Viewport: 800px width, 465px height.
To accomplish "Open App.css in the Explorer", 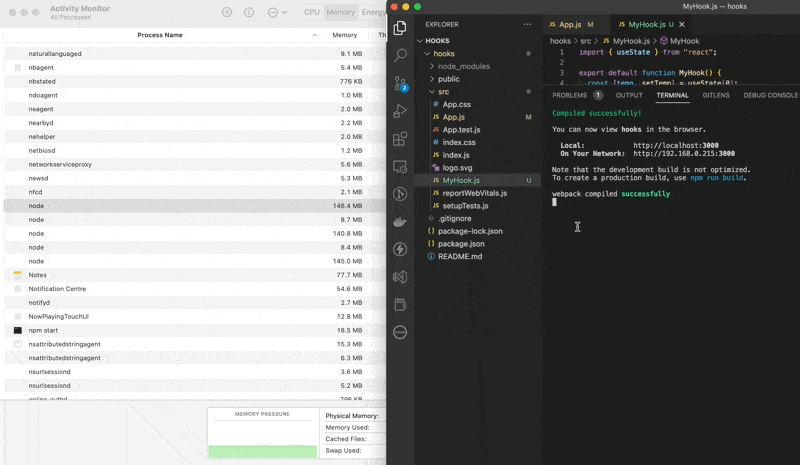I will point(456,105).
